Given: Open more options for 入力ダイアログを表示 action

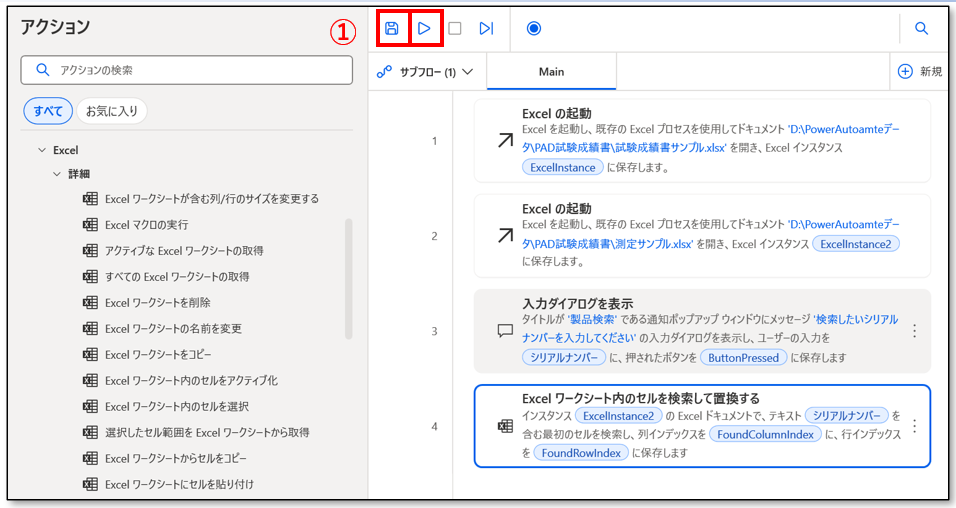Looking at the screenshot, I should (914, 331).
